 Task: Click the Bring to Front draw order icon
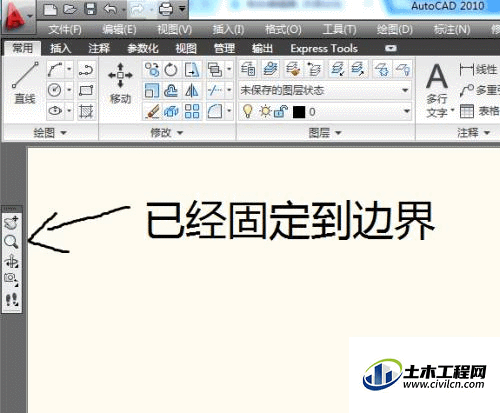tap(215, 70)
